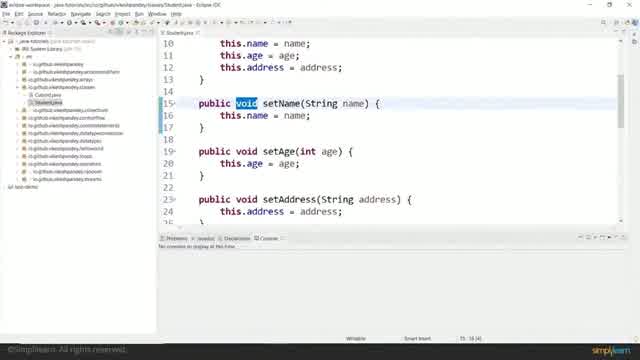Click the New toolbar icon
The height and width of the screenshot is (360, 640).
[6, 22]
